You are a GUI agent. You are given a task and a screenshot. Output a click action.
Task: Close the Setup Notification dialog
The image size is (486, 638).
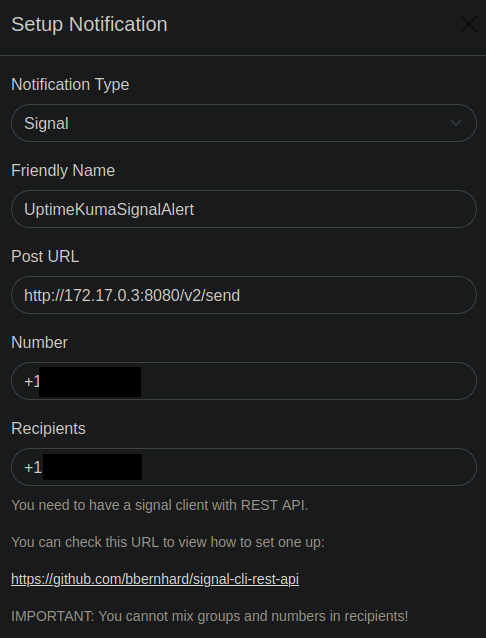coord(468,24)
